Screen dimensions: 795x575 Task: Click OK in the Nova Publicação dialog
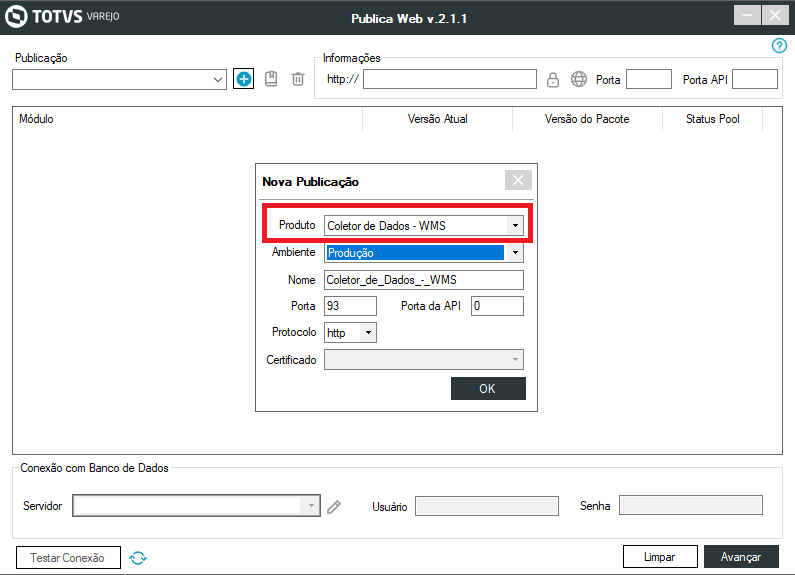coord(488,388)
